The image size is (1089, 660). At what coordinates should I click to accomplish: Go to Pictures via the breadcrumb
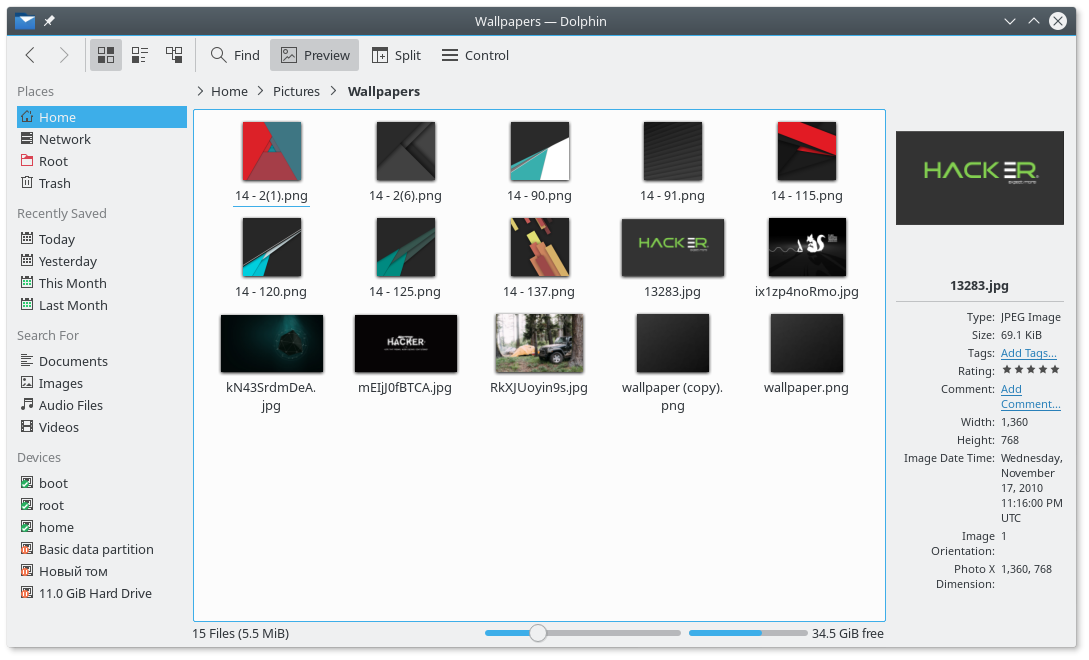(x=296, y=91)
